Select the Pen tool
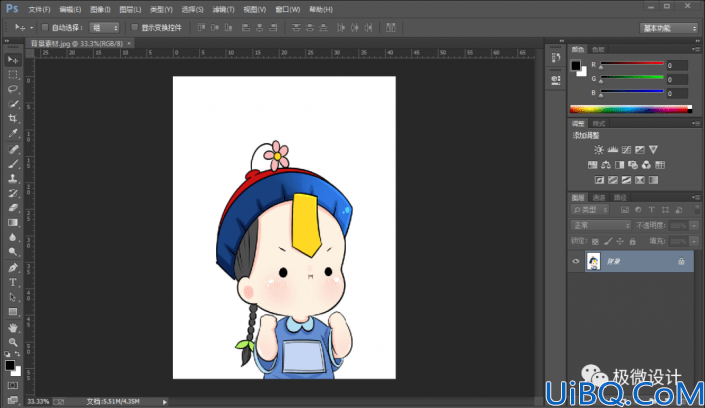The height and width of the screenshot is (408, 705). (13, 268)
